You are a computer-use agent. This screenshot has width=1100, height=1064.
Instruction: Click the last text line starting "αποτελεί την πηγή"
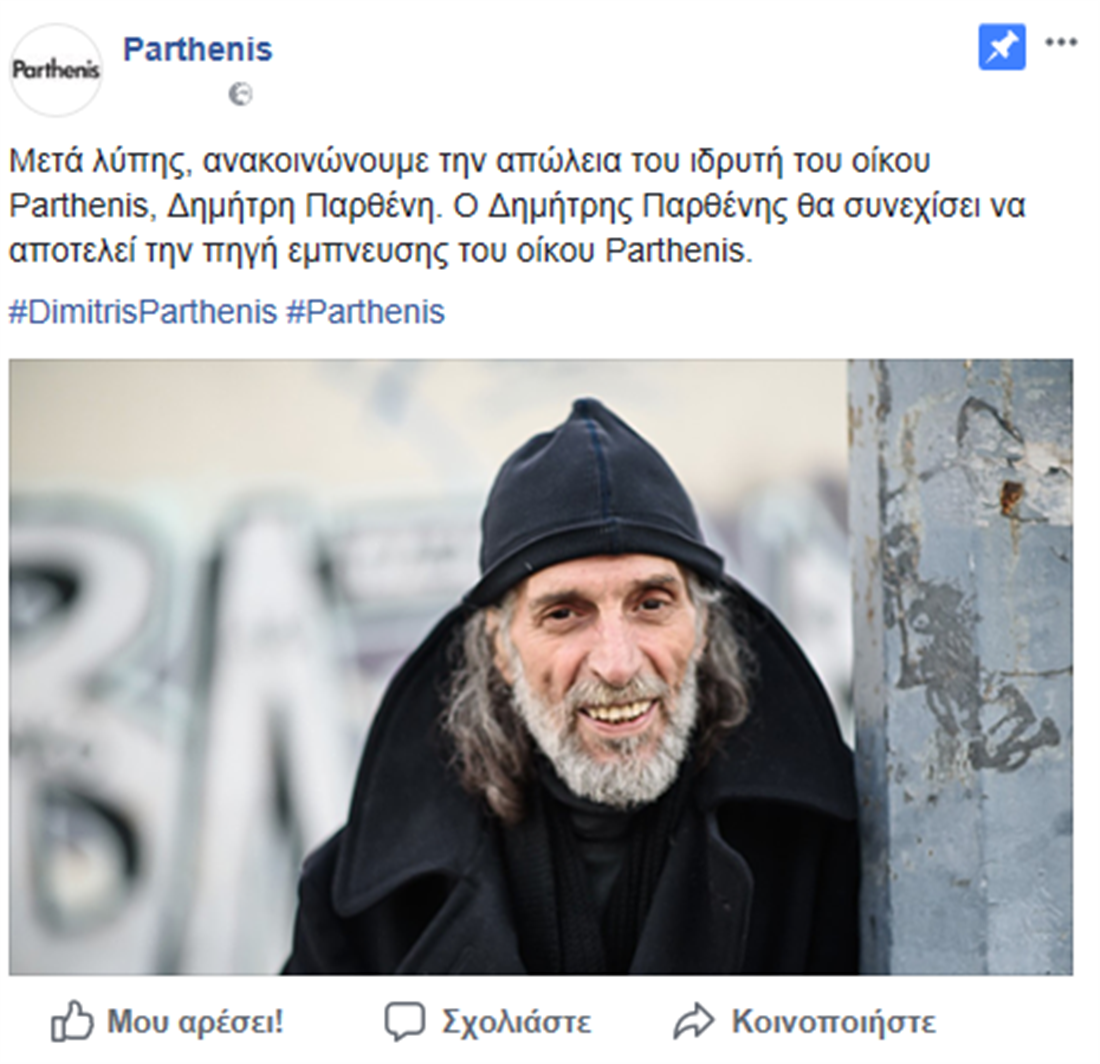click(380, 251)
